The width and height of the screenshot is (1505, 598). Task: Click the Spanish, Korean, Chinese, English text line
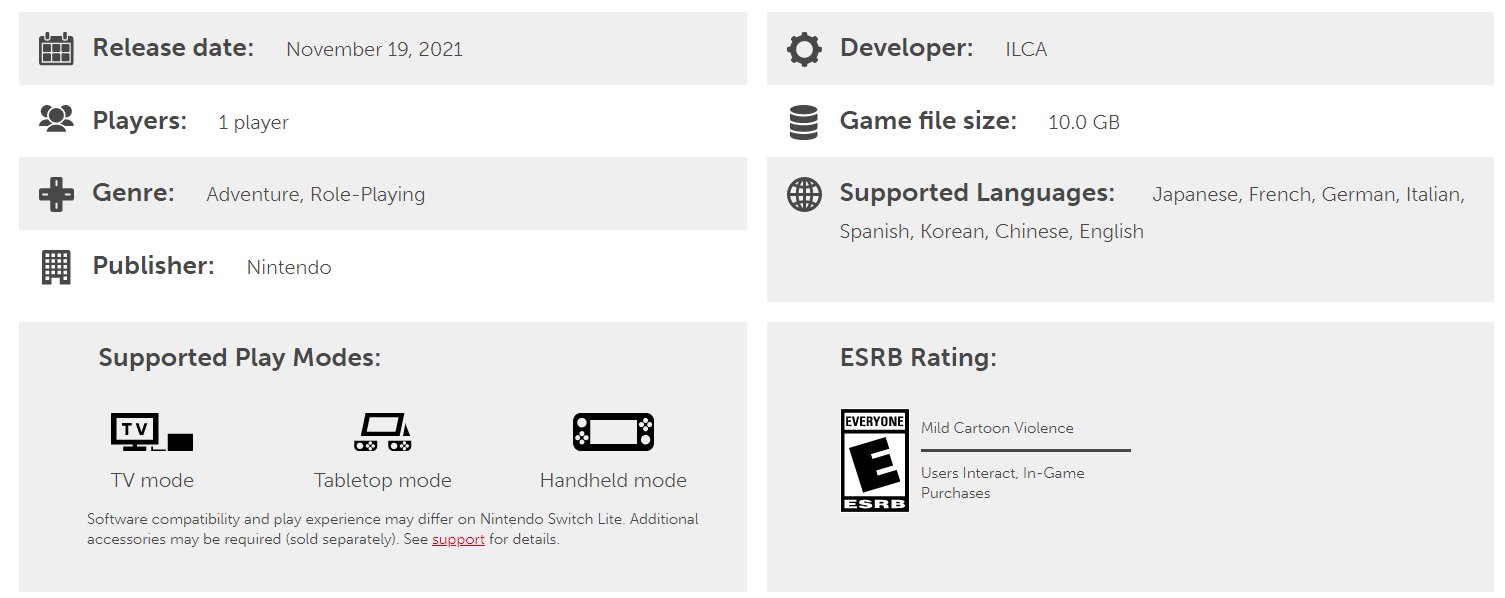(991, 231)
